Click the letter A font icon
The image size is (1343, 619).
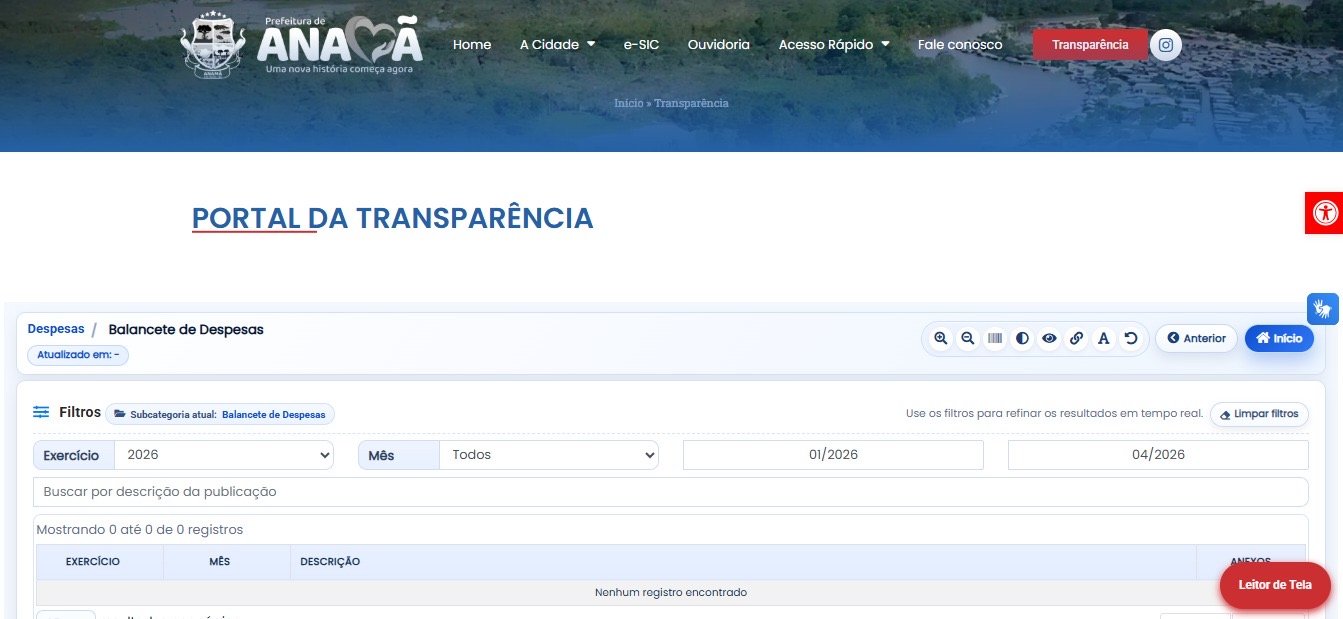pyautogui.click(x=1103, y=339)
